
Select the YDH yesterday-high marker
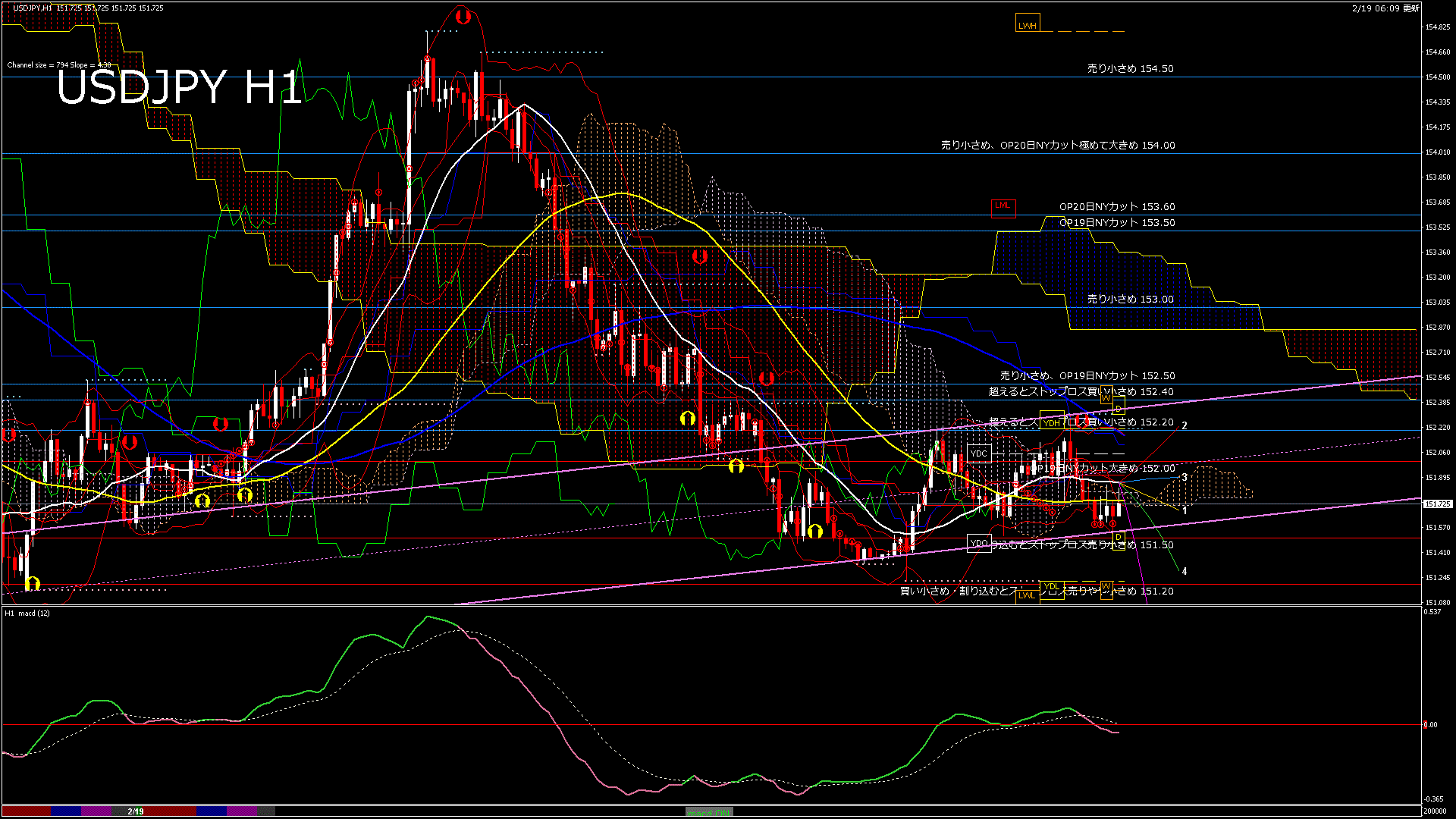[1051, 422]
